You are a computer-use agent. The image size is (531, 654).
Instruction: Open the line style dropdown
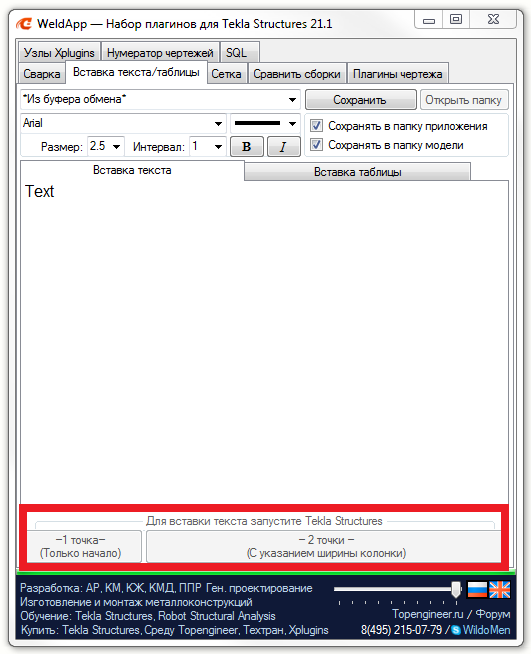pos(265,123)
